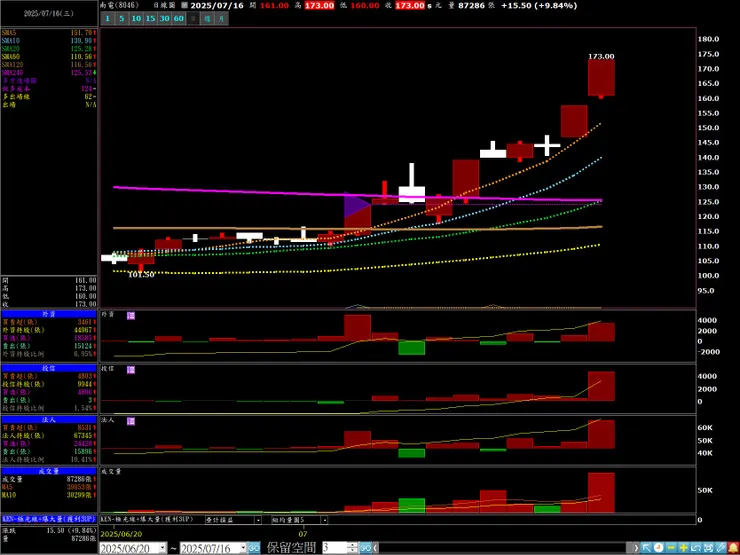Switch chart to monthly (月) timeframe
The width and height of the screenshot is (740, 555).
pos(222,18)
